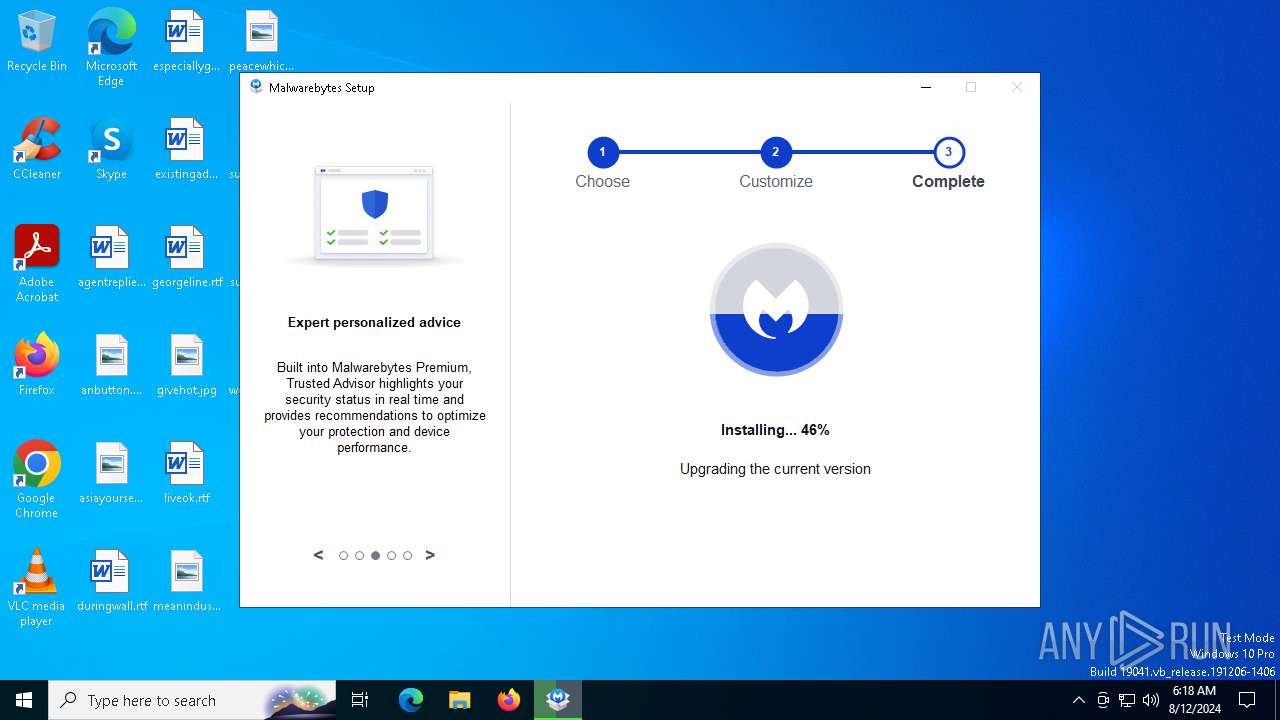This screenshot has width=1280, height=720.
Task: Open Google Chrome desktop shortcut
Action: pos(37,480)
